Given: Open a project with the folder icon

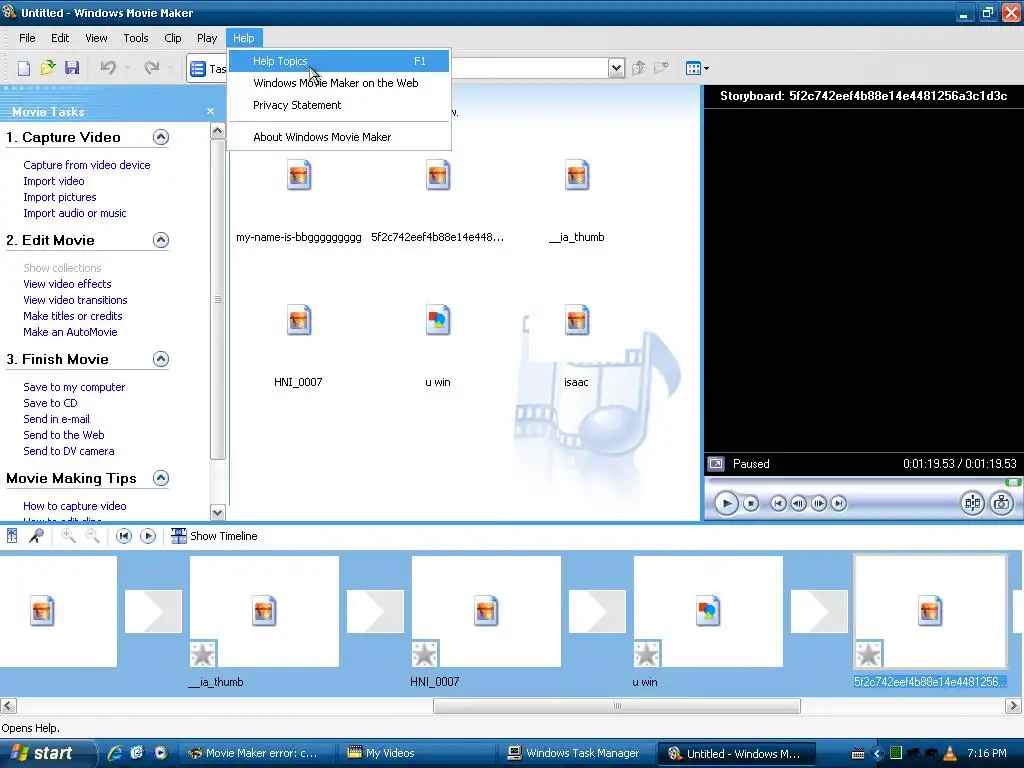Looking at the screenshot, I should pos(48,68).
